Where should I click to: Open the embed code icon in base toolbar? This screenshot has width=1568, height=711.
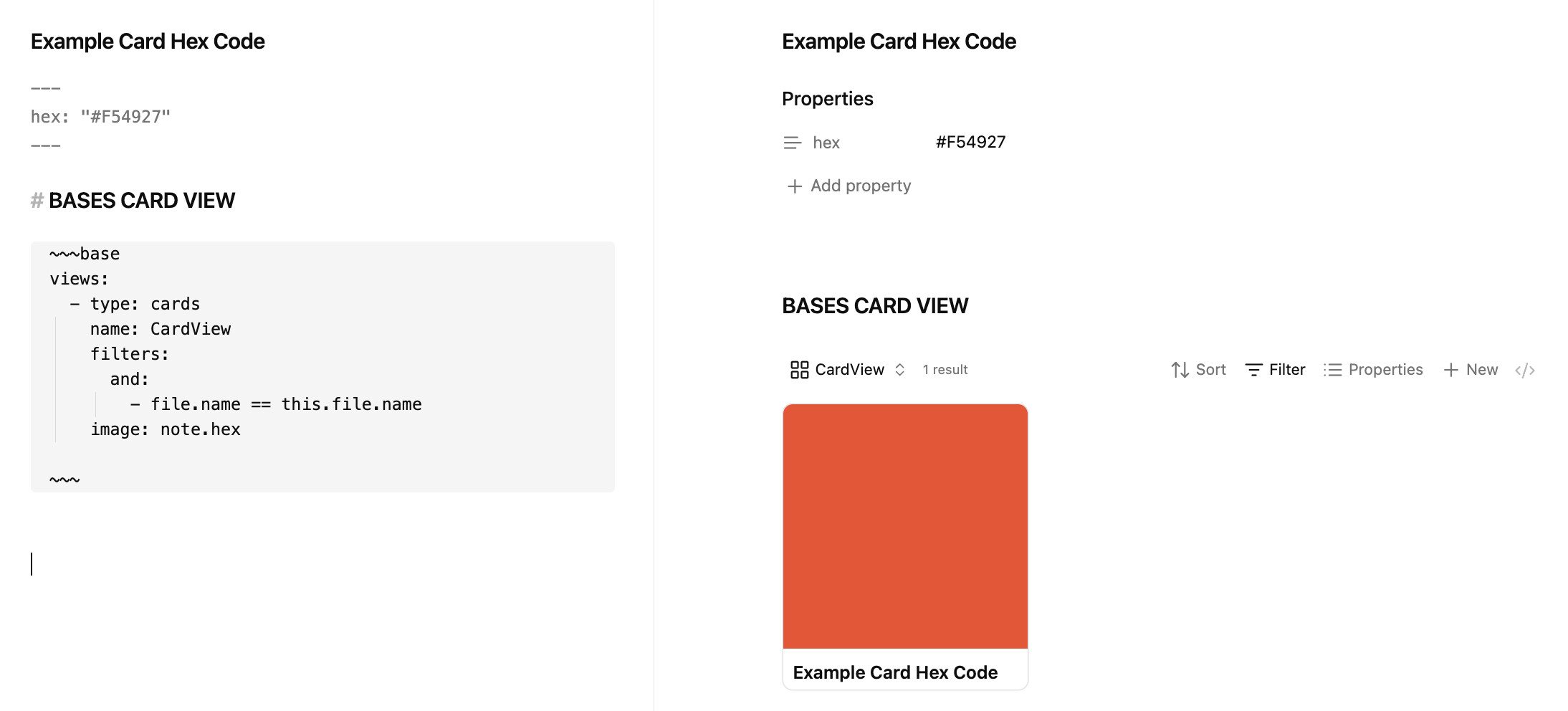1524,370
